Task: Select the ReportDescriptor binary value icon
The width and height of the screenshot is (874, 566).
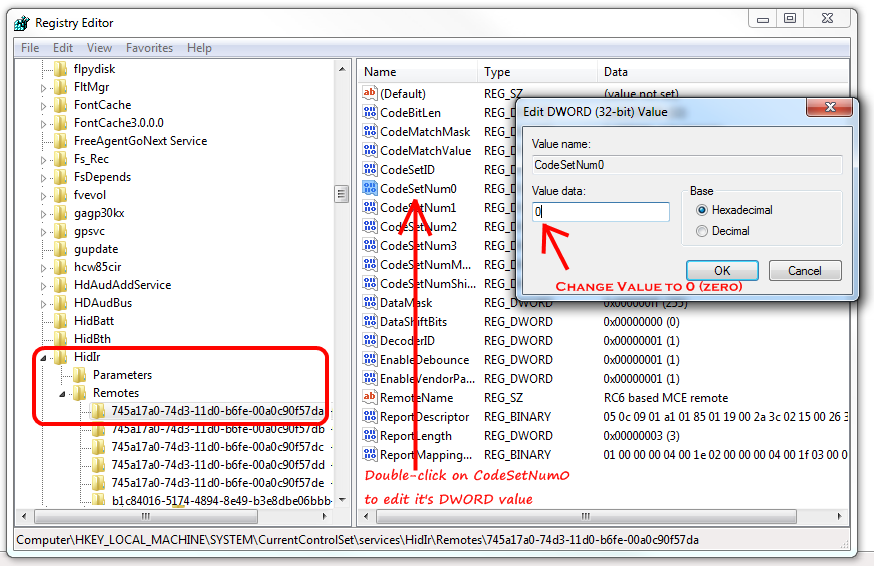Action: click(x=369, y=417)
